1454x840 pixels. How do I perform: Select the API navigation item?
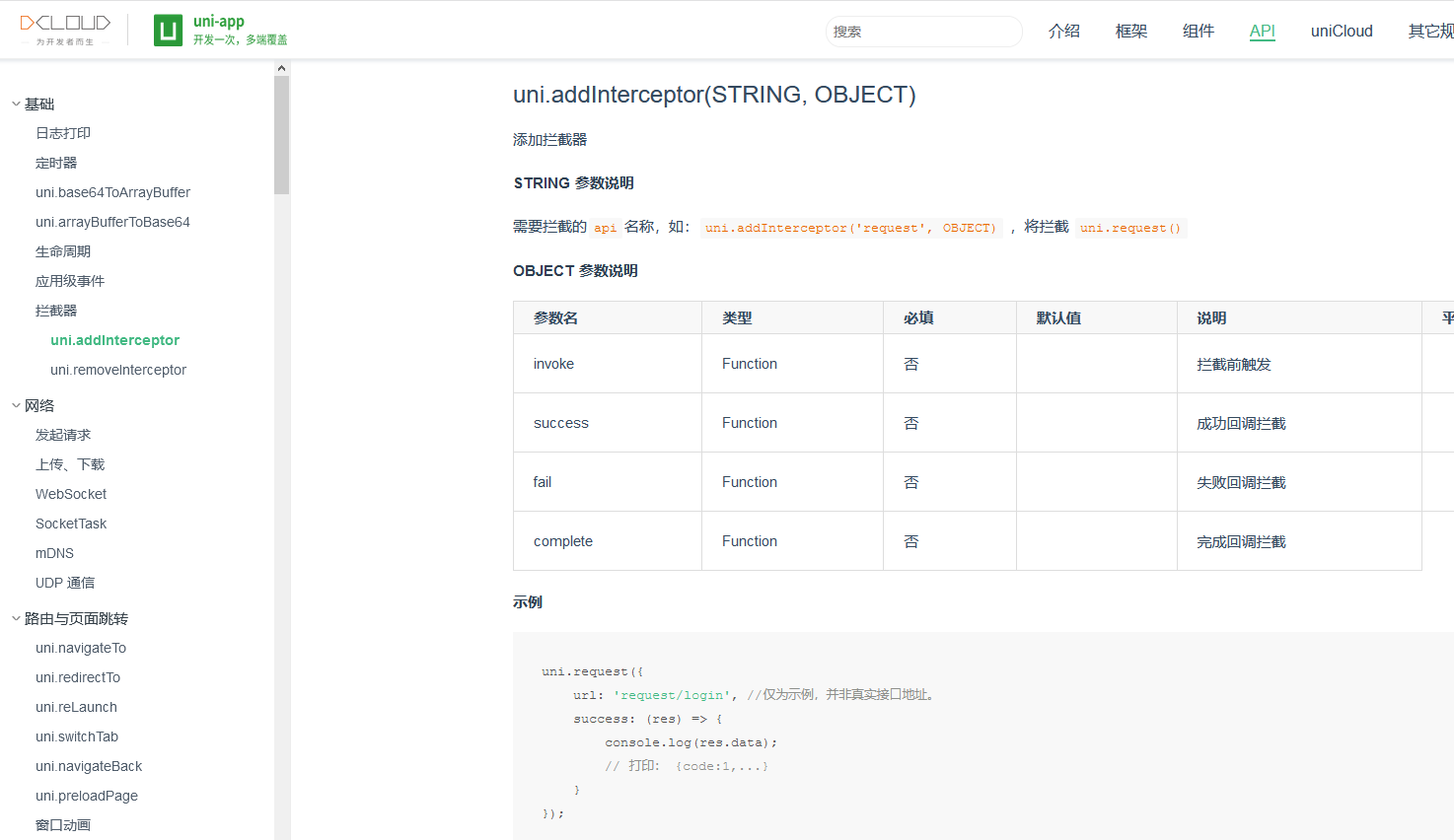[1263, 31]
